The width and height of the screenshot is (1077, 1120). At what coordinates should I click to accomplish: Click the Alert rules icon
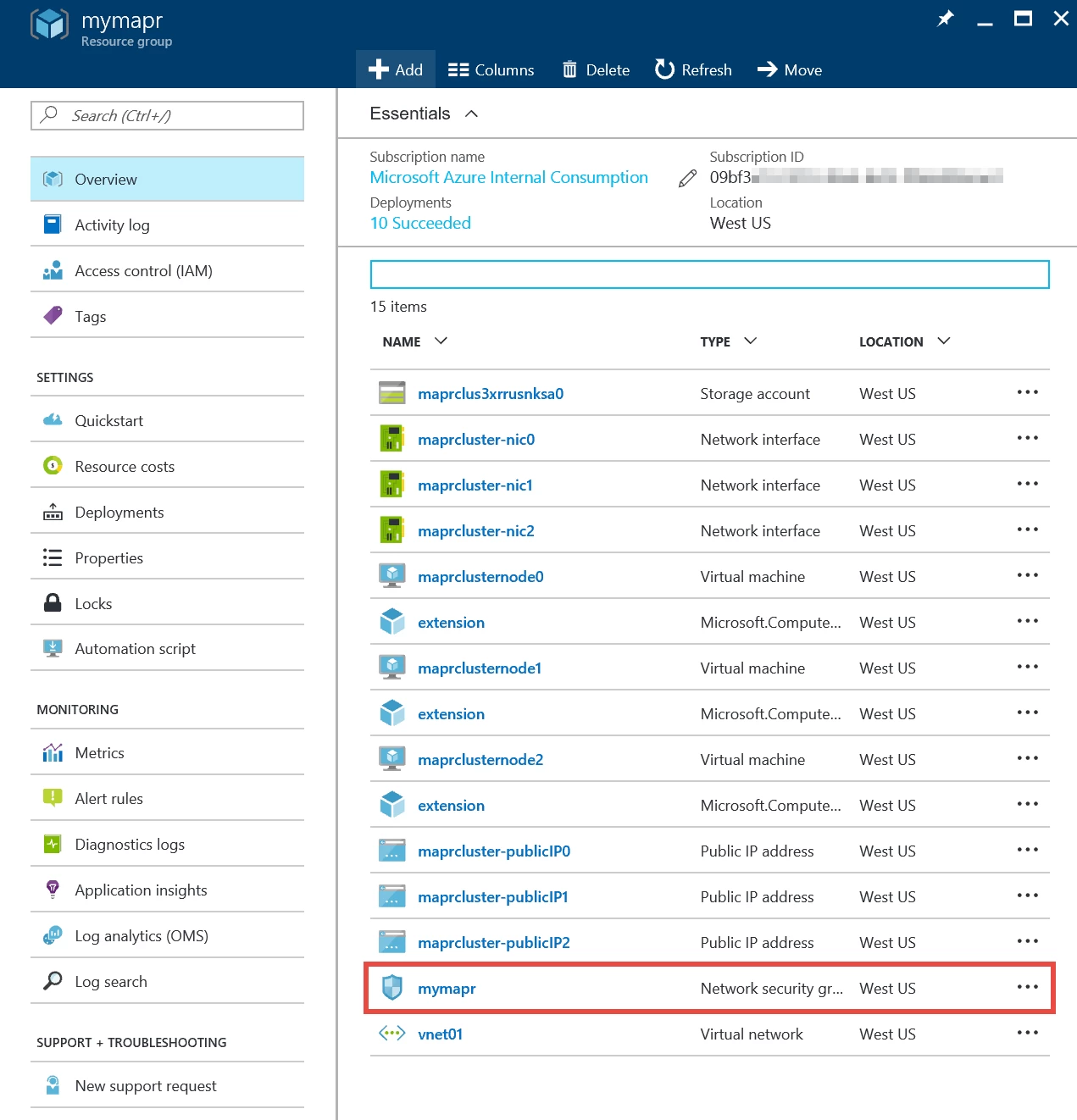click(53, 798)
